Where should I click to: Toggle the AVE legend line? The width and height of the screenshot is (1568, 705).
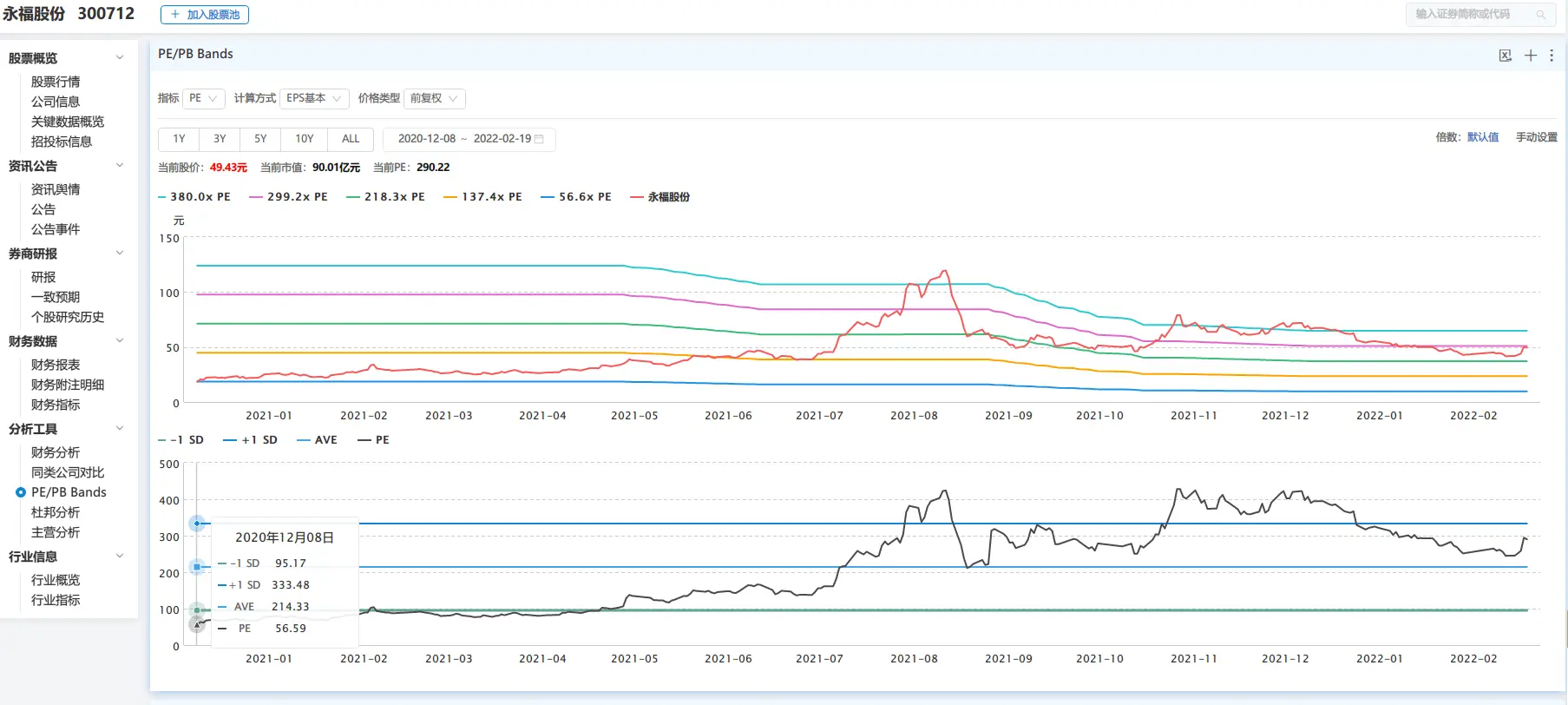(x=318, y=440)
